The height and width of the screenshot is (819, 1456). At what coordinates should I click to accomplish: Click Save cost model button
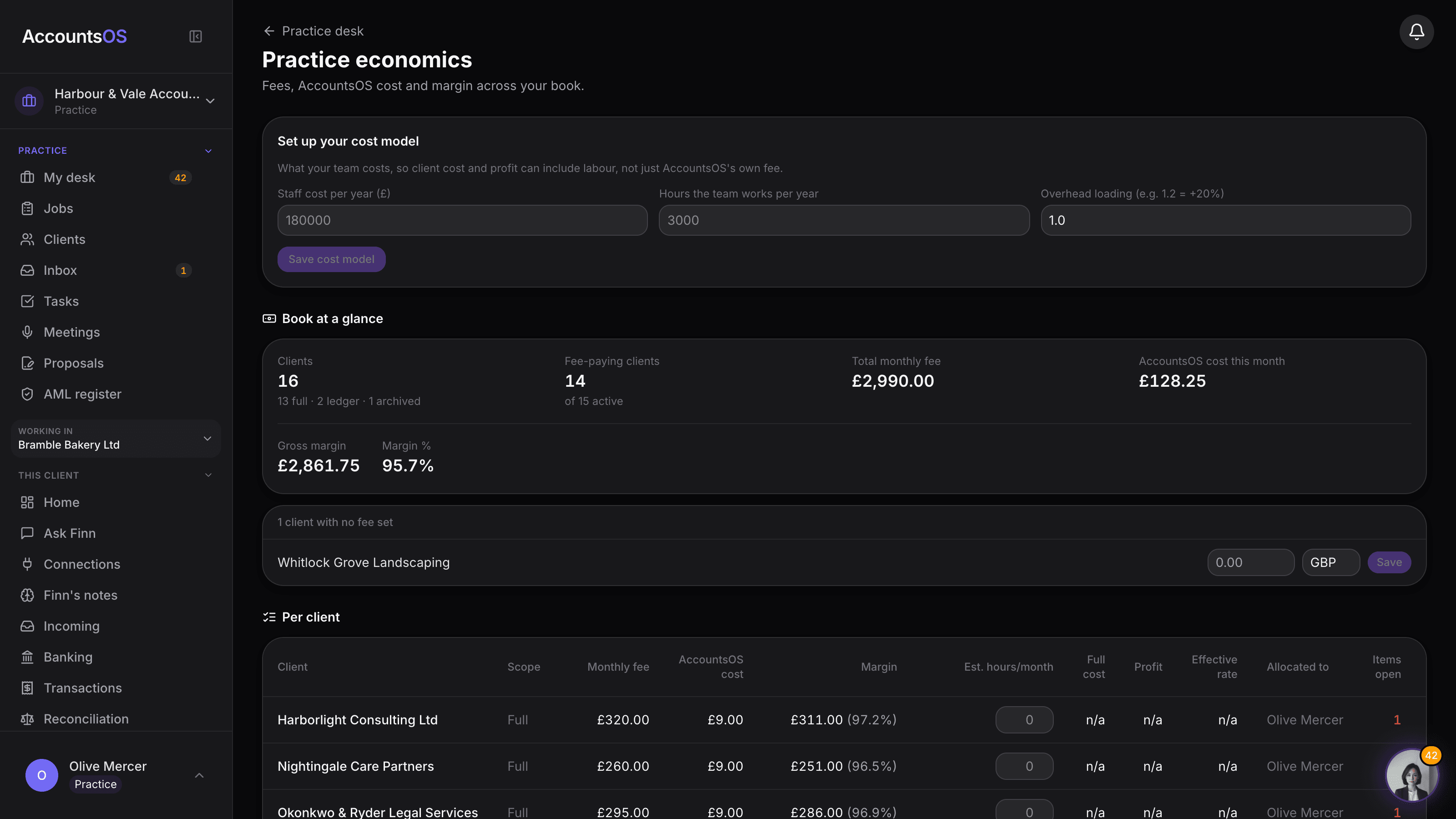pyautogui.click(x=331, y=259)
